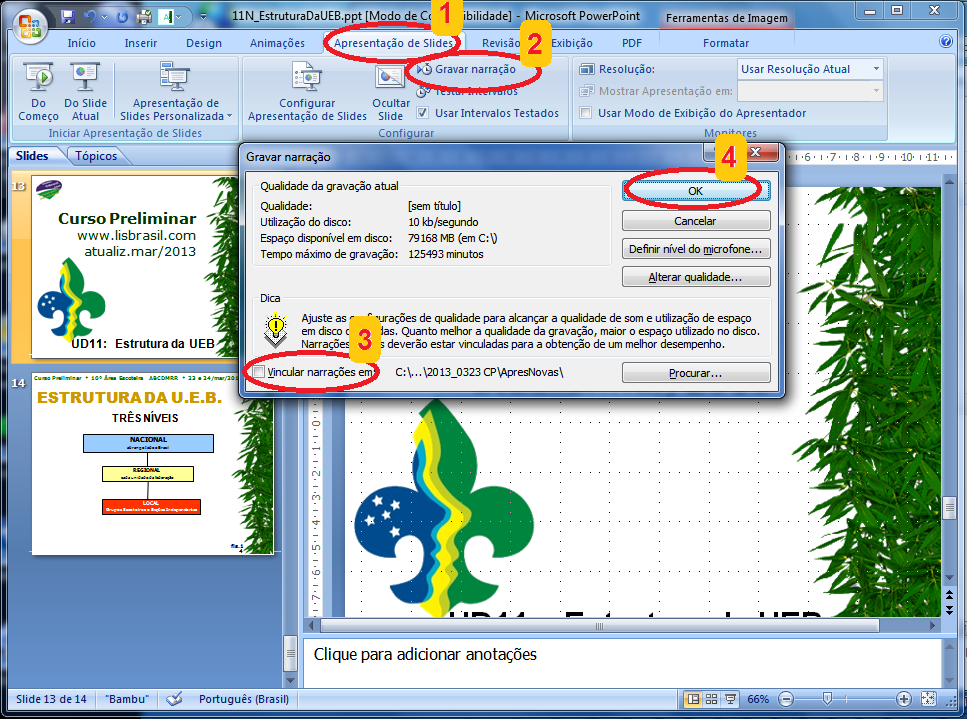Select slide 14 Estrutura da U.E.B. thumbnail
The height and width of the screenshot is (719, 967).
point(152,463)
